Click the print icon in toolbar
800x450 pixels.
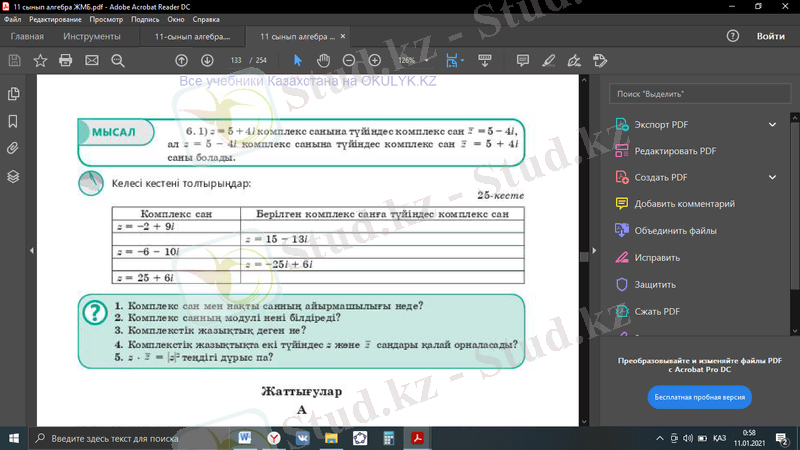coord(66,60)
